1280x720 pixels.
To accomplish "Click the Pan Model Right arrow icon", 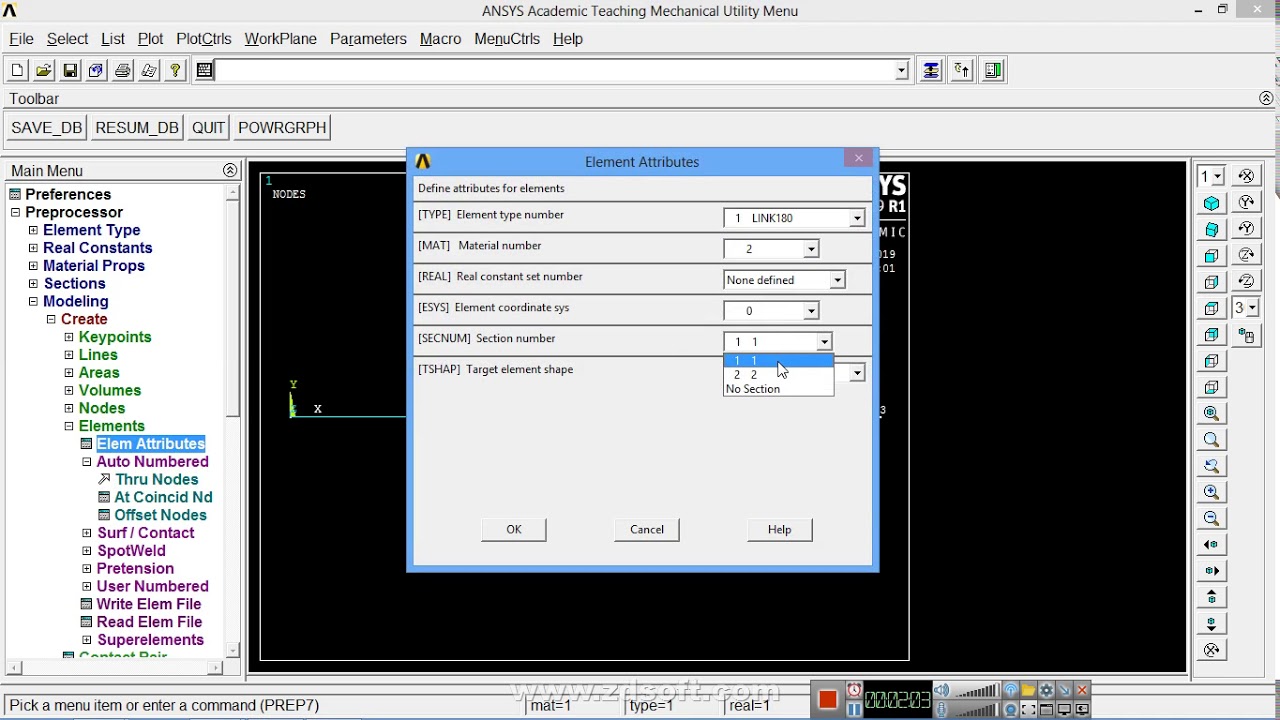I will click(1212, 571).
